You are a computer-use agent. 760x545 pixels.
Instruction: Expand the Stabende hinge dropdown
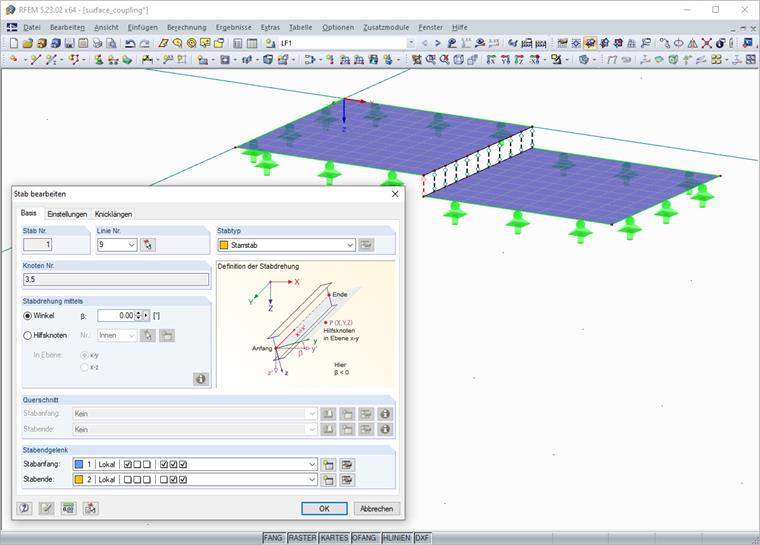312,480
